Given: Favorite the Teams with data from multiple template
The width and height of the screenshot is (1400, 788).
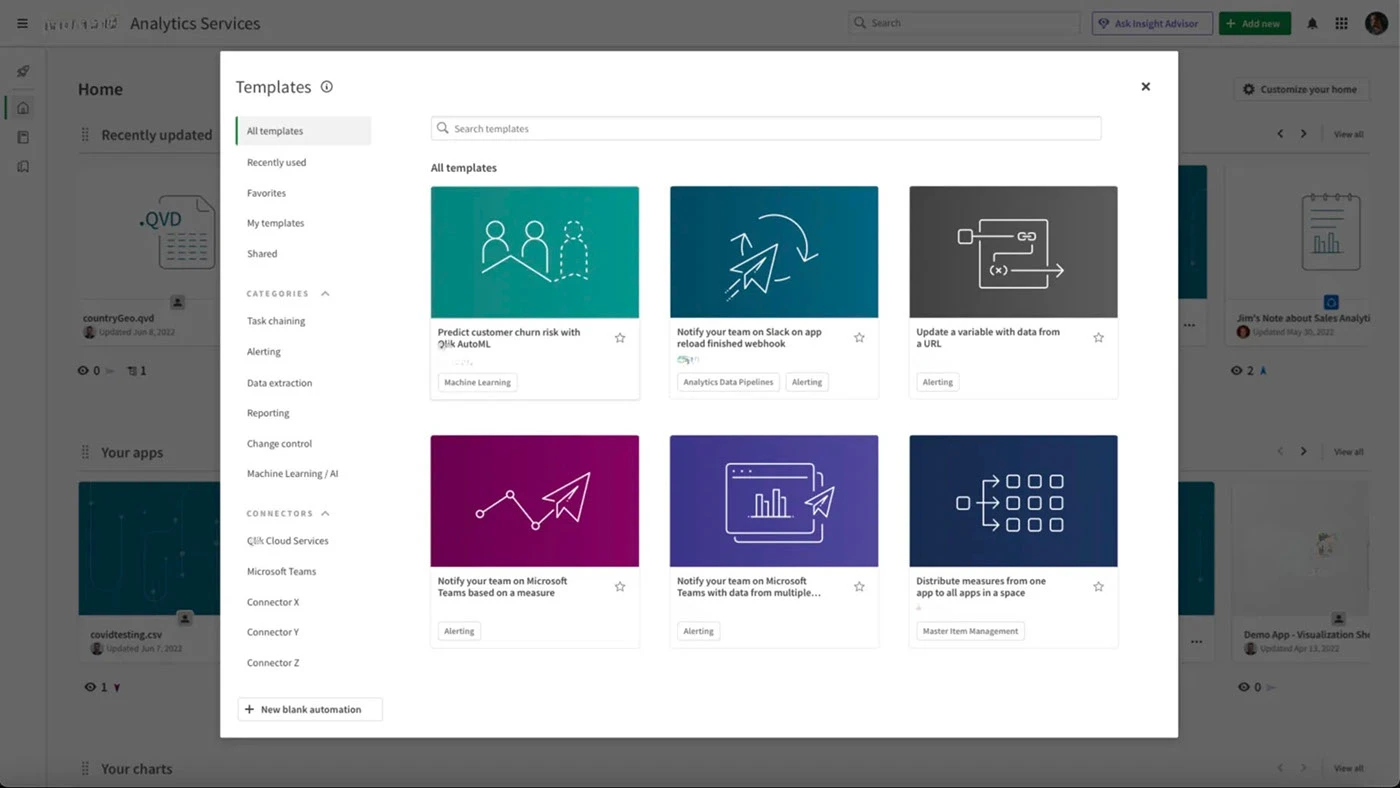Looking at the screenshot, I should [859, 587].
